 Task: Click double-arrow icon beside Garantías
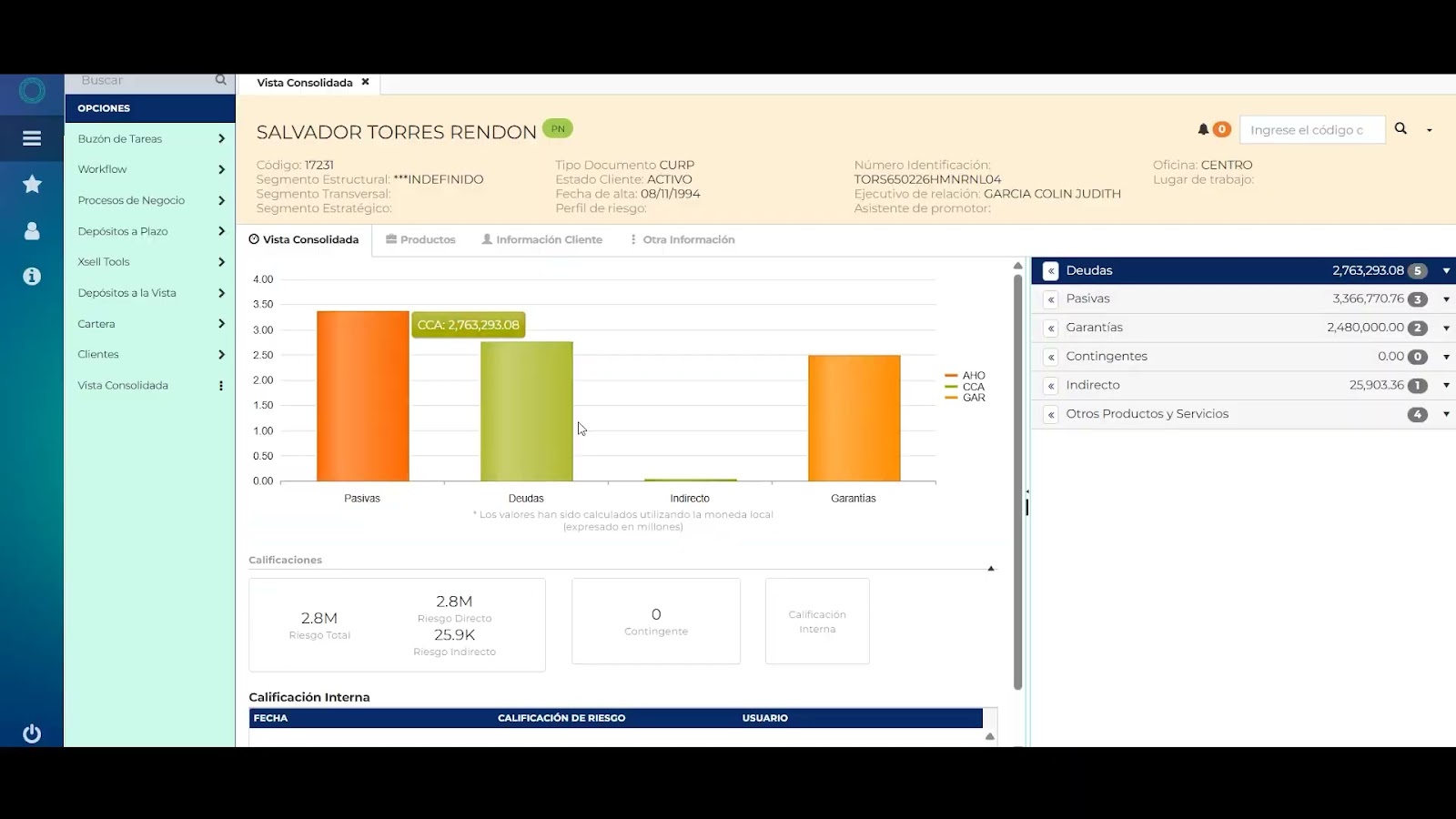(x=1051, y=328)
